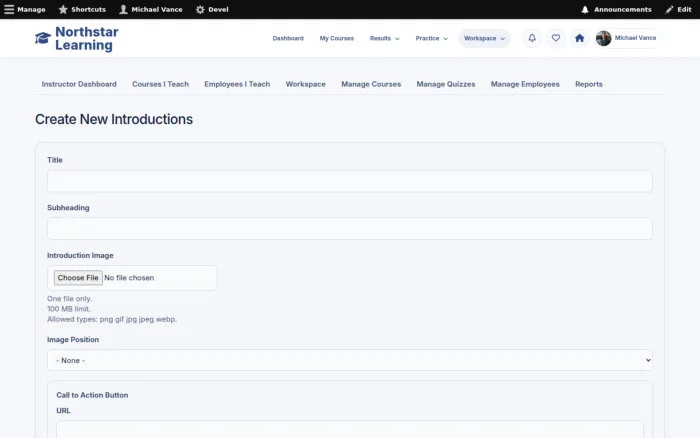The height and width of the screenshot is (438, 700).
Task: Click the Northstar Learning graduation cap logo
Action: pos(43,38)
